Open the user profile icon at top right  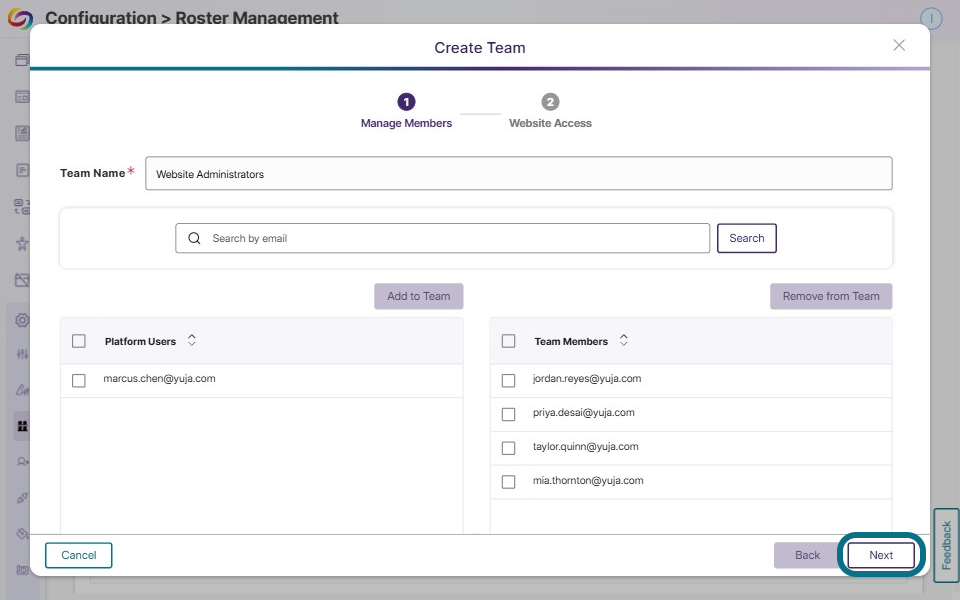pyautogui.click(x=931, y=18)
